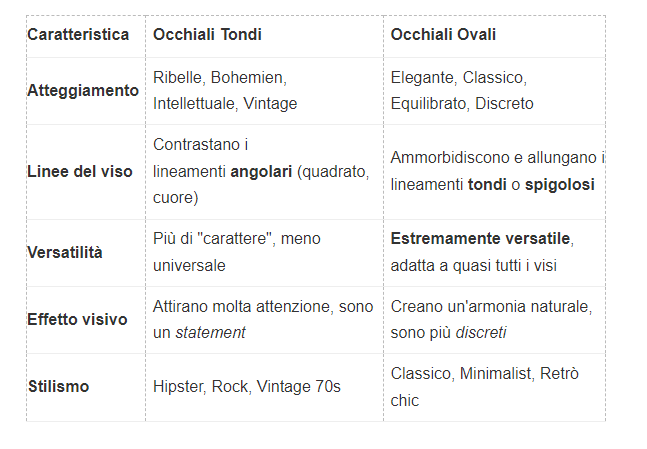Select the "Atteggiamento" row label
This screenshot has height=449, width=647.
pyautogui.click(x=83, y=90)
